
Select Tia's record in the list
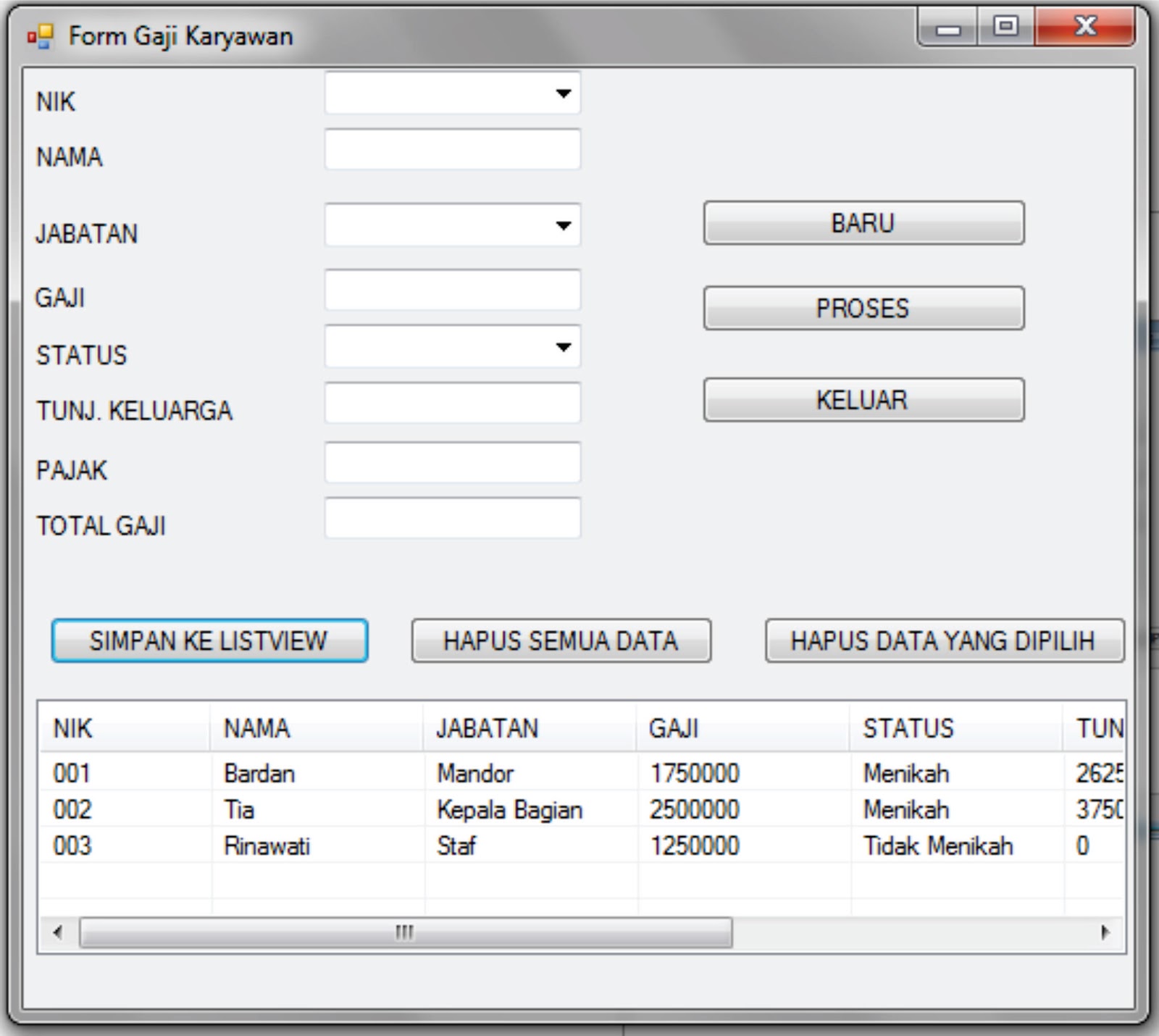pyautogui.click(x=290, y=809)
